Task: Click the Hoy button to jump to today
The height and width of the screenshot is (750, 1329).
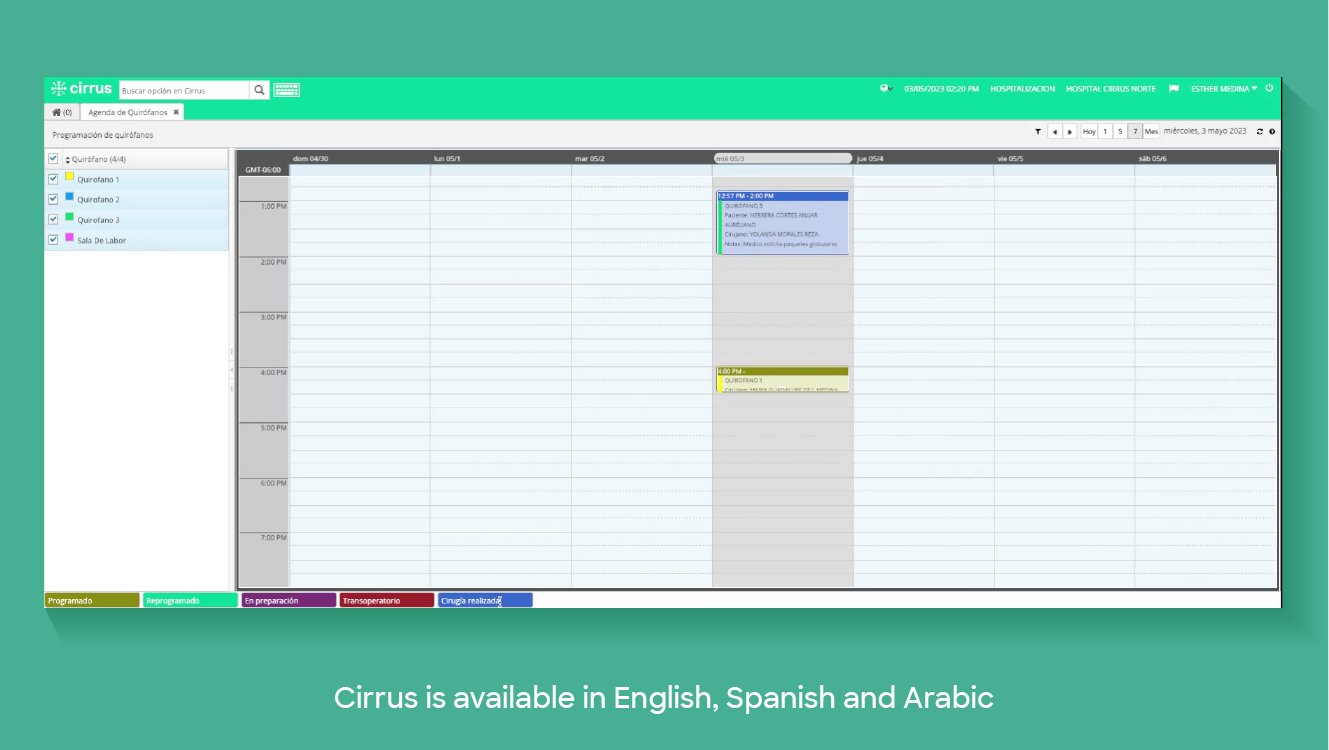Action: coord(1088,131)
